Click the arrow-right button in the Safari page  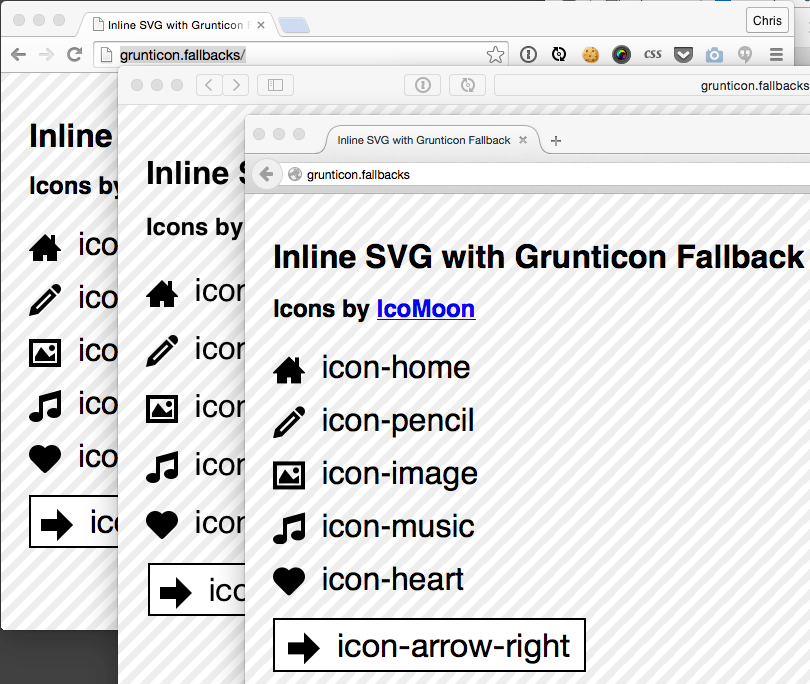pyautogui.click(x=197, y=589)
